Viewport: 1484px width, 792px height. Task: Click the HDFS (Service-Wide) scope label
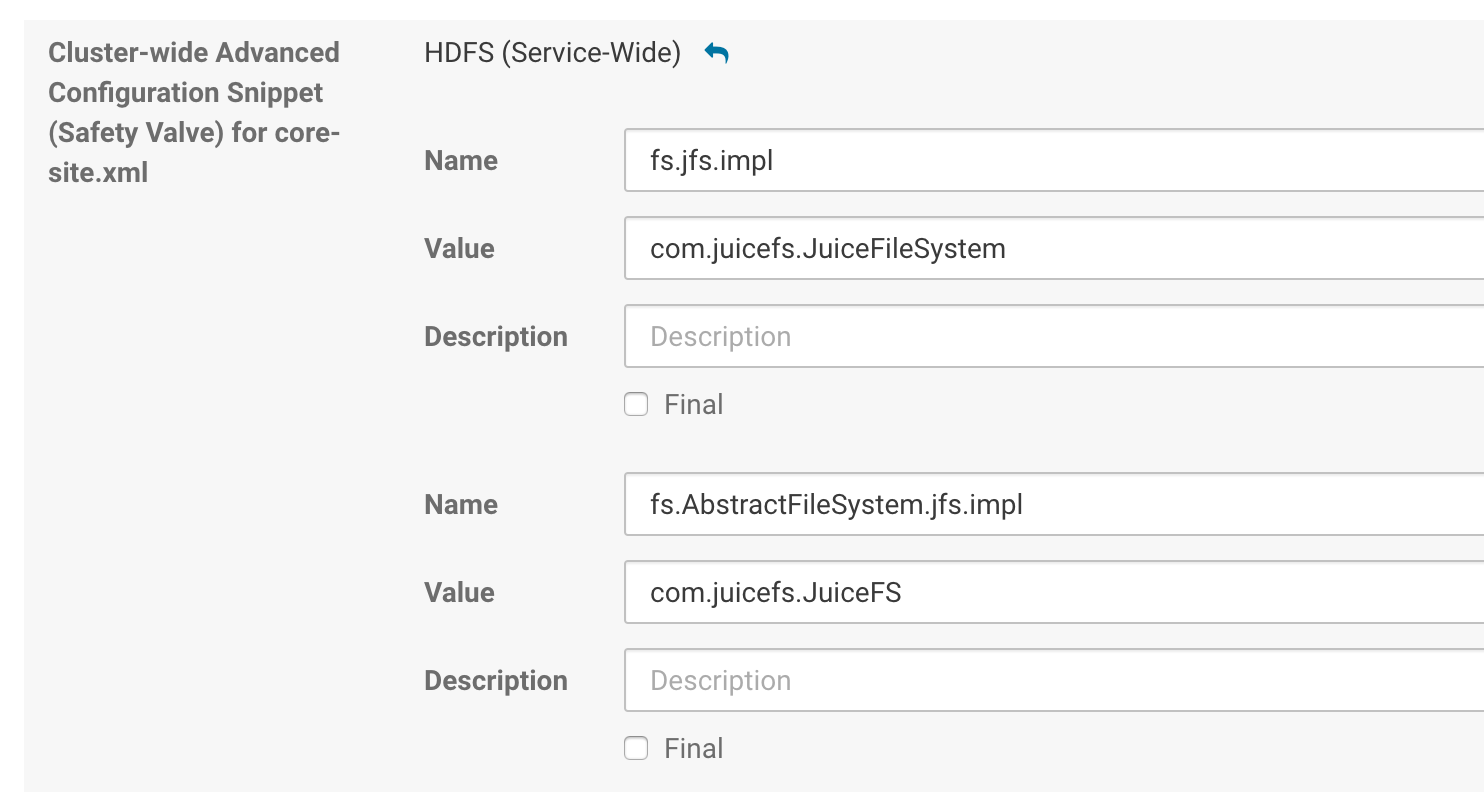[552, 53]
